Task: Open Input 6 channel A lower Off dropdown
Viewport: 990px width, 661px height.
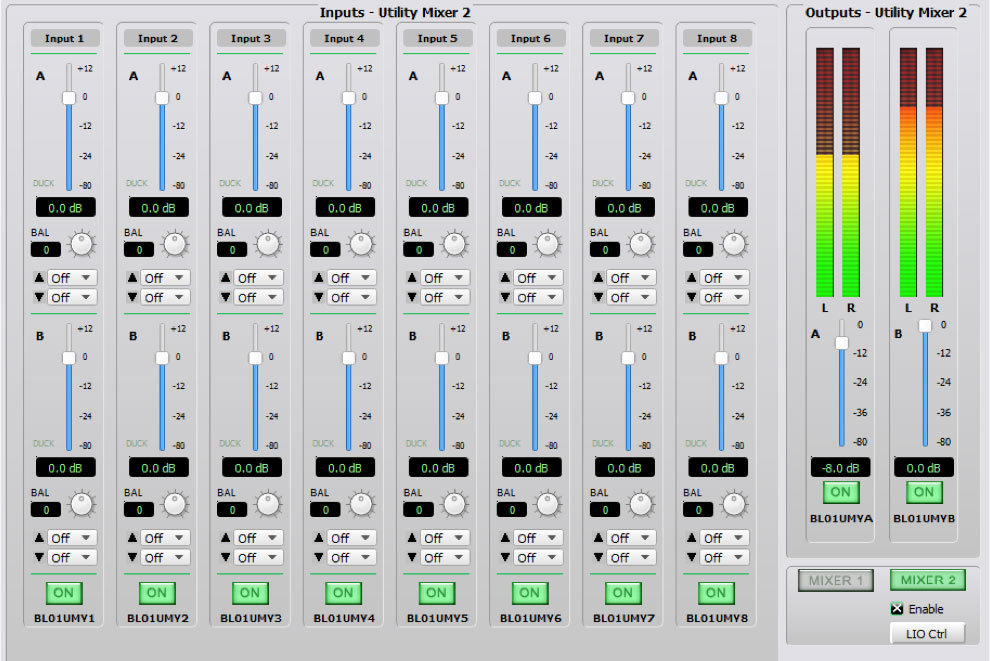Action: click(x=537, y=298)
